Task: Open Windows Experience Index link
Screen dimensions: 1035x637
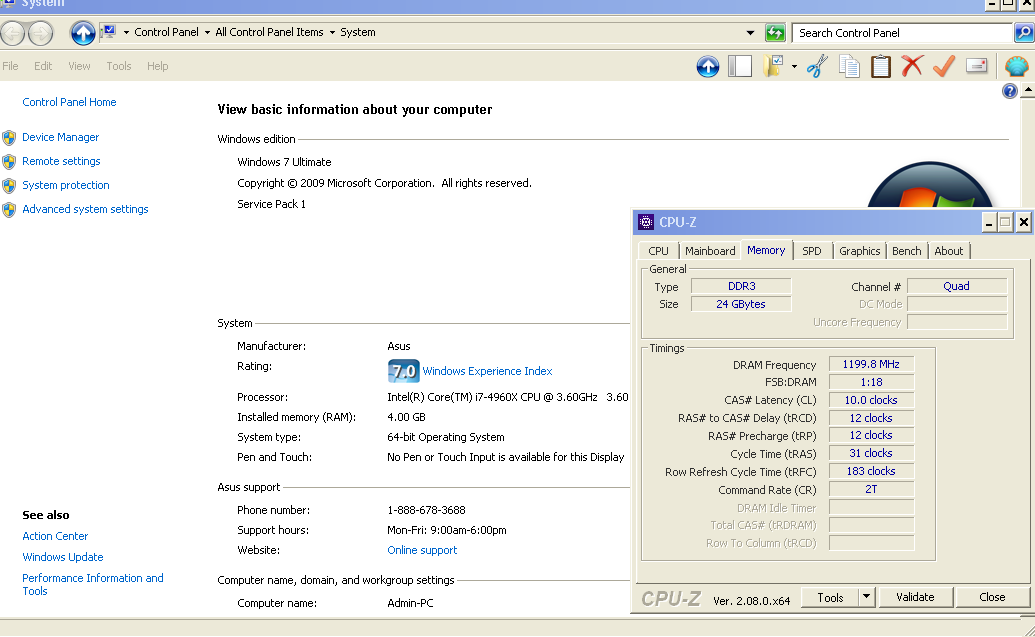Action: coord(487,371)
